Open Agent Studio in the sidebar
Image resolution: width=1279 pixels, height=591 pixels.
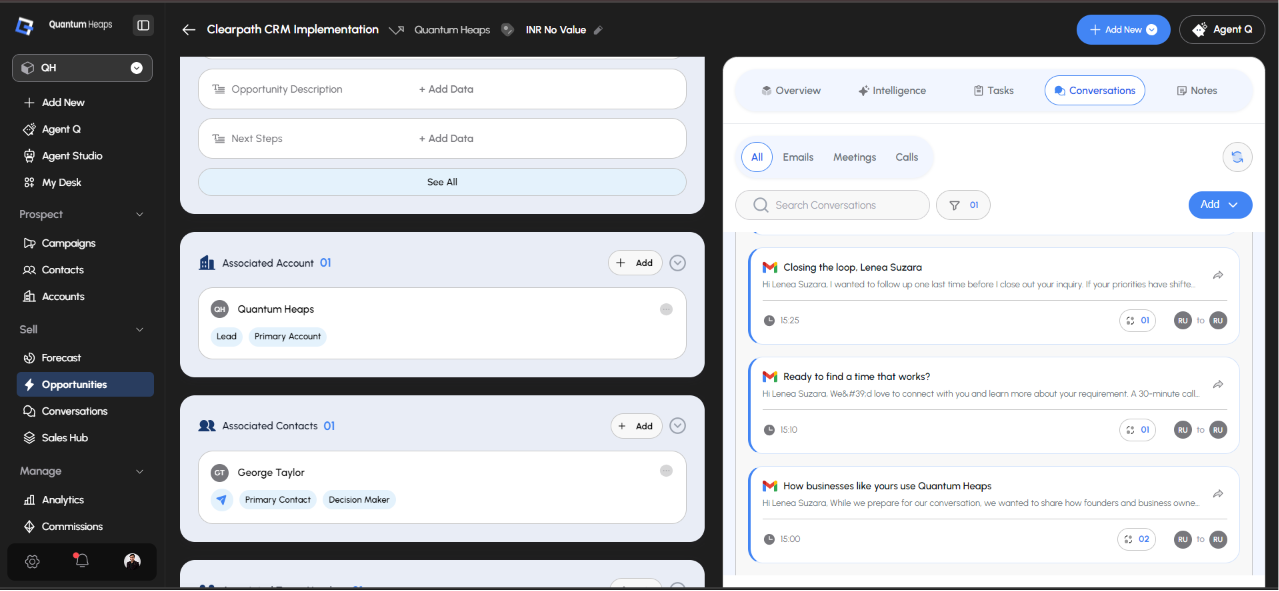[62, 156]
